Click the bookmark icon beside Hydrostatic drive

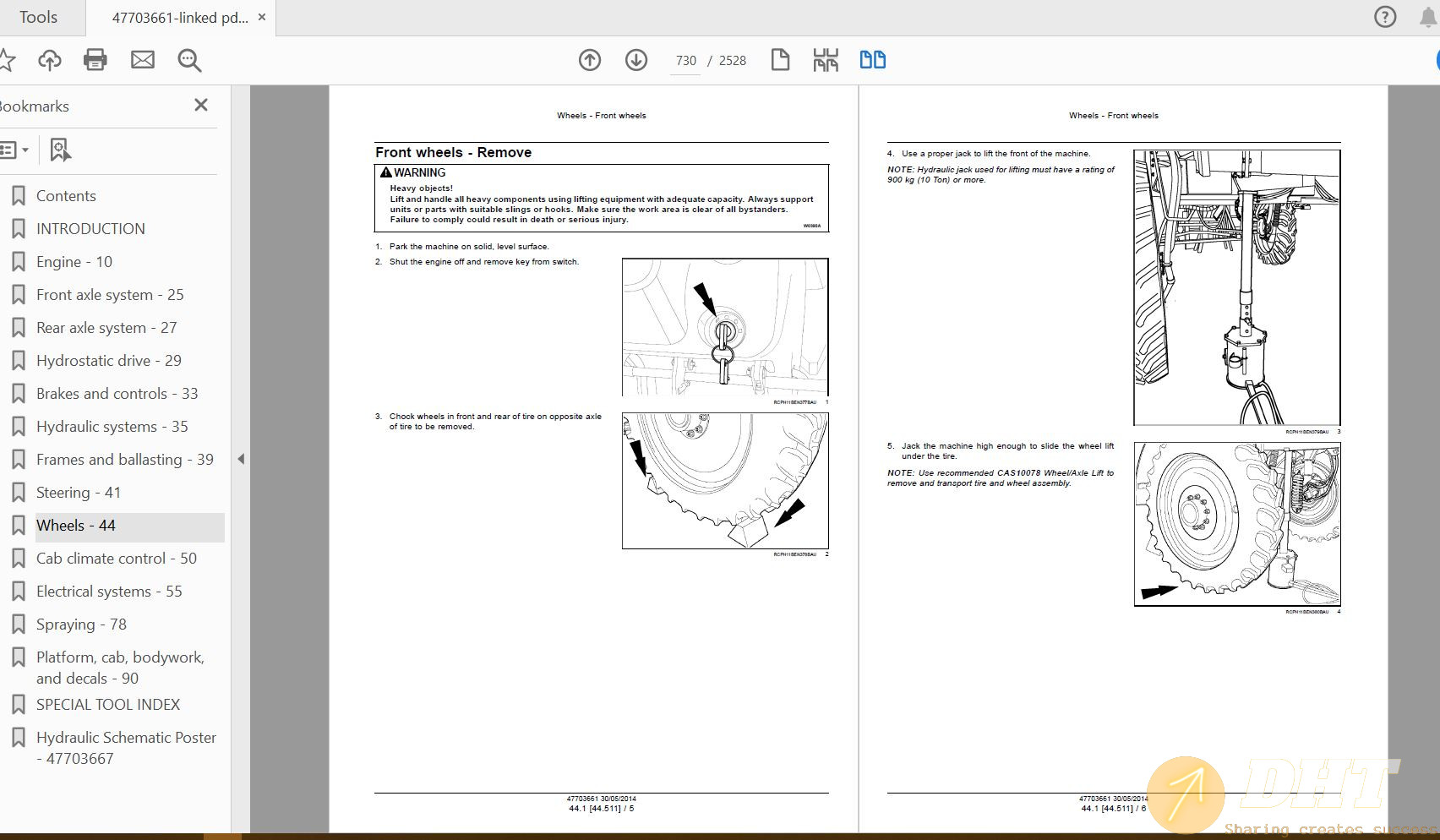pyautogui.click(x=18, y=361)
